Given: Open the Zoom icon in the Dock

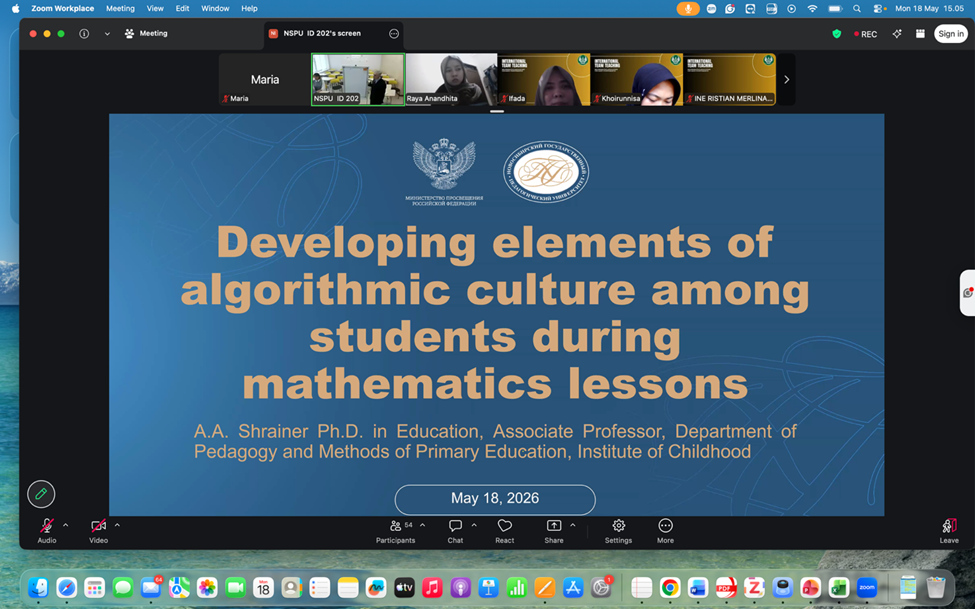Looking at the screenshot, I should (867, 587).
